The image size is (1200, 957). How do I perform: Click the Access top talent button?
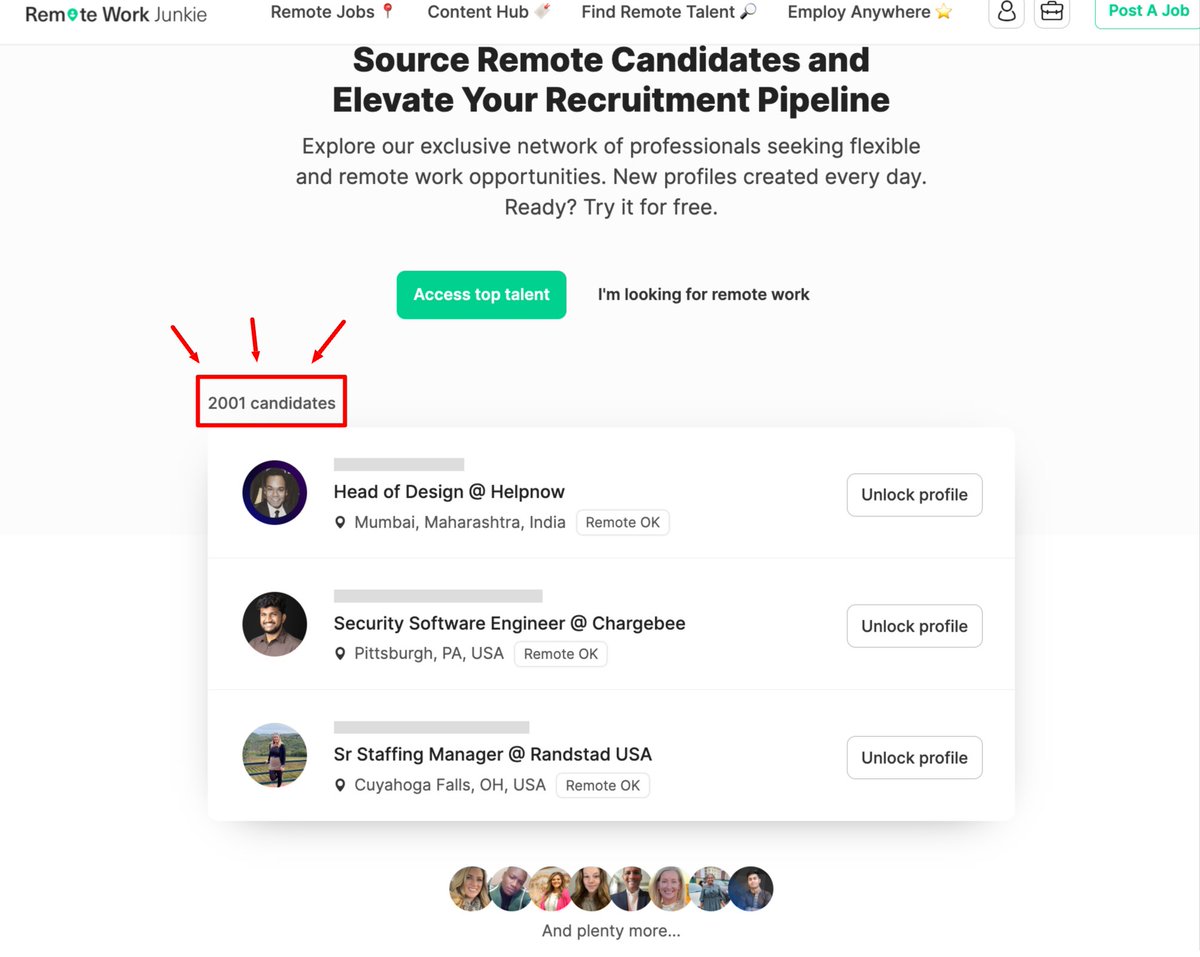click(481, 295)
